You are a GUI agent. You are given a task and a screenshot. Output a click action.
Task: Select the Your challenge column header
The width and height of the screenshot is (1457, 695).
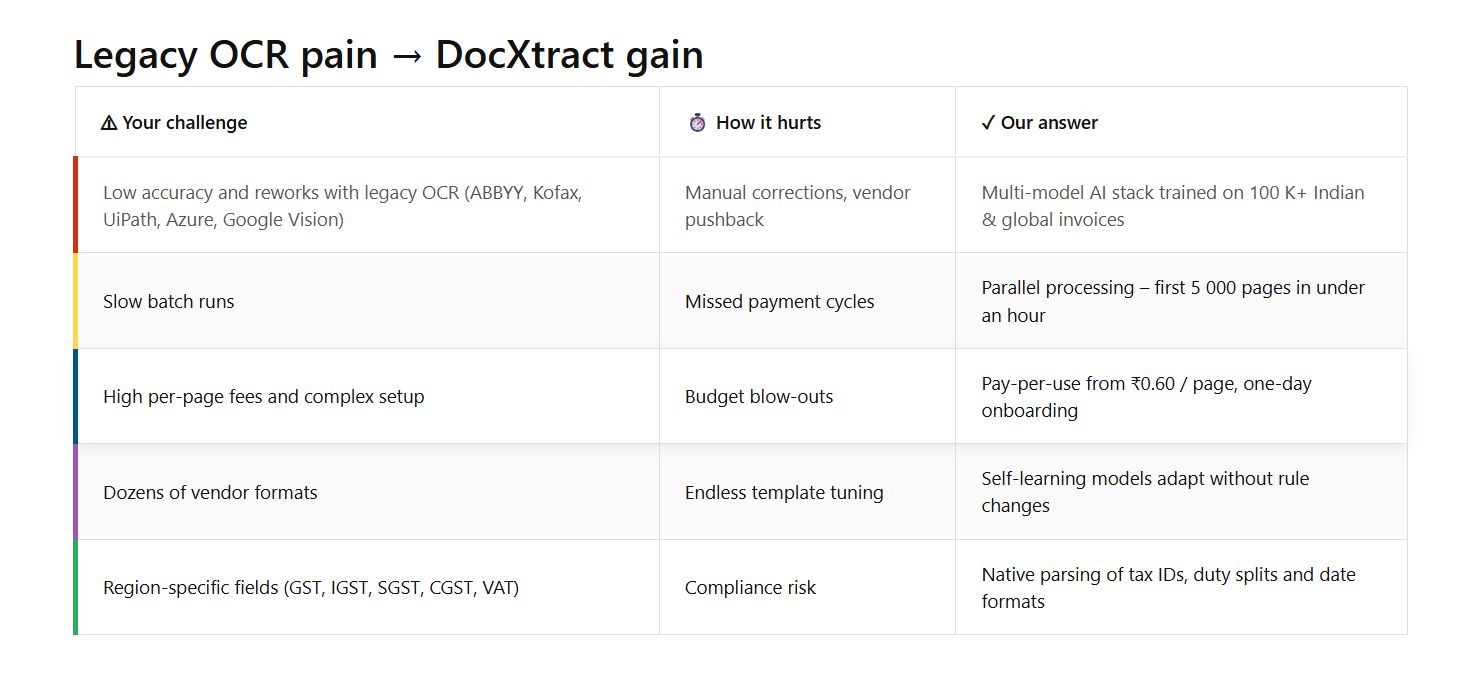pyautogui.click(x=184, y=123)
